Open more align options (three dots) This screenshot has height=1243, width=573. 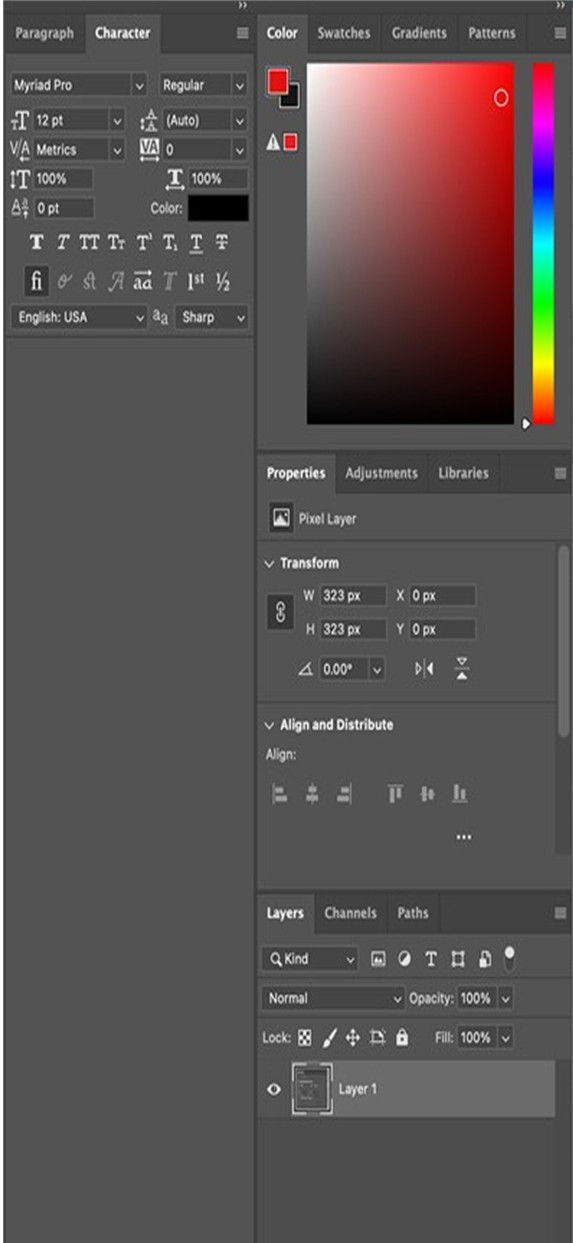tap(463, 837)
